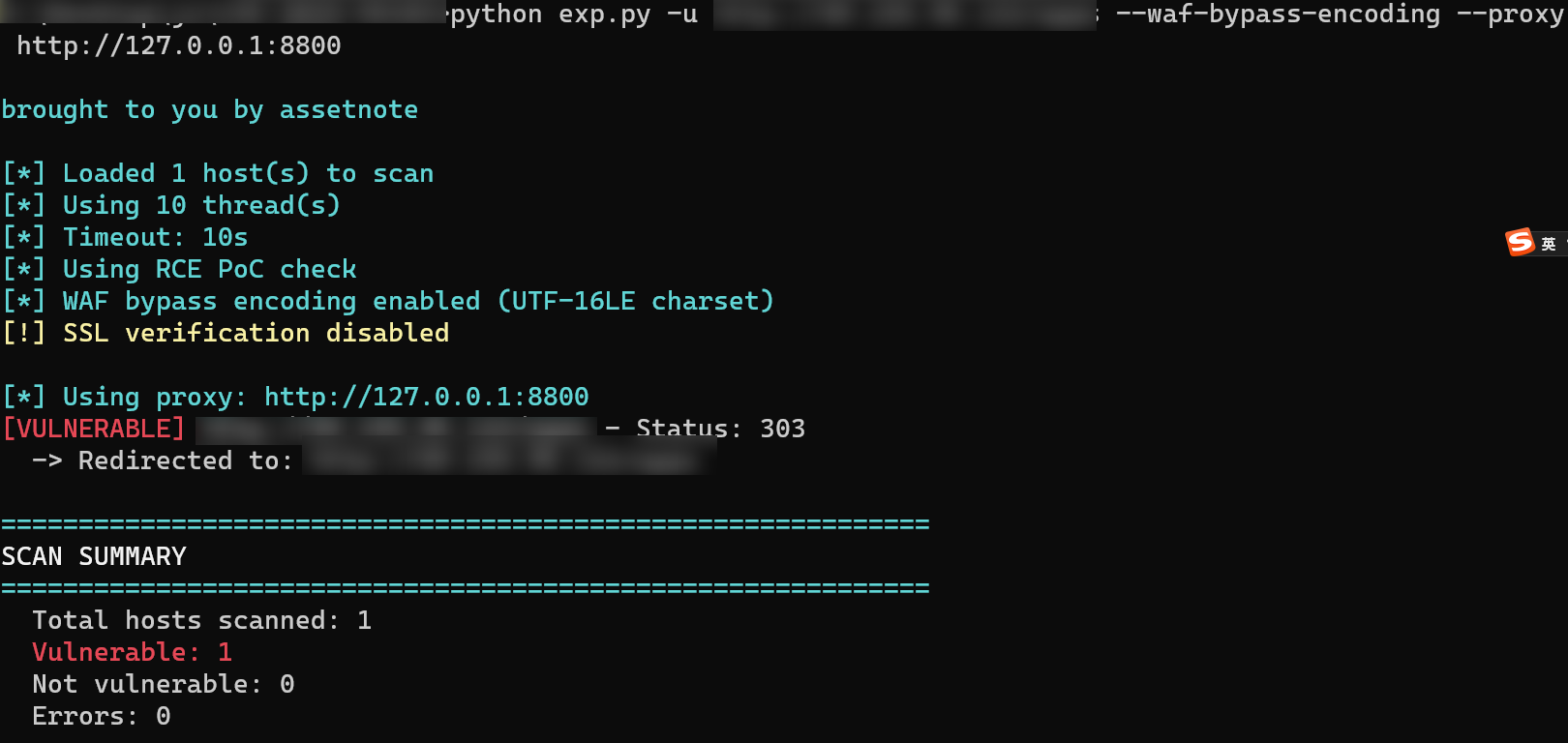Screen dimensions: 1568x743
Task: Click the red 'Vulnerable: 1' summary line
Action: tap(133, 652)
